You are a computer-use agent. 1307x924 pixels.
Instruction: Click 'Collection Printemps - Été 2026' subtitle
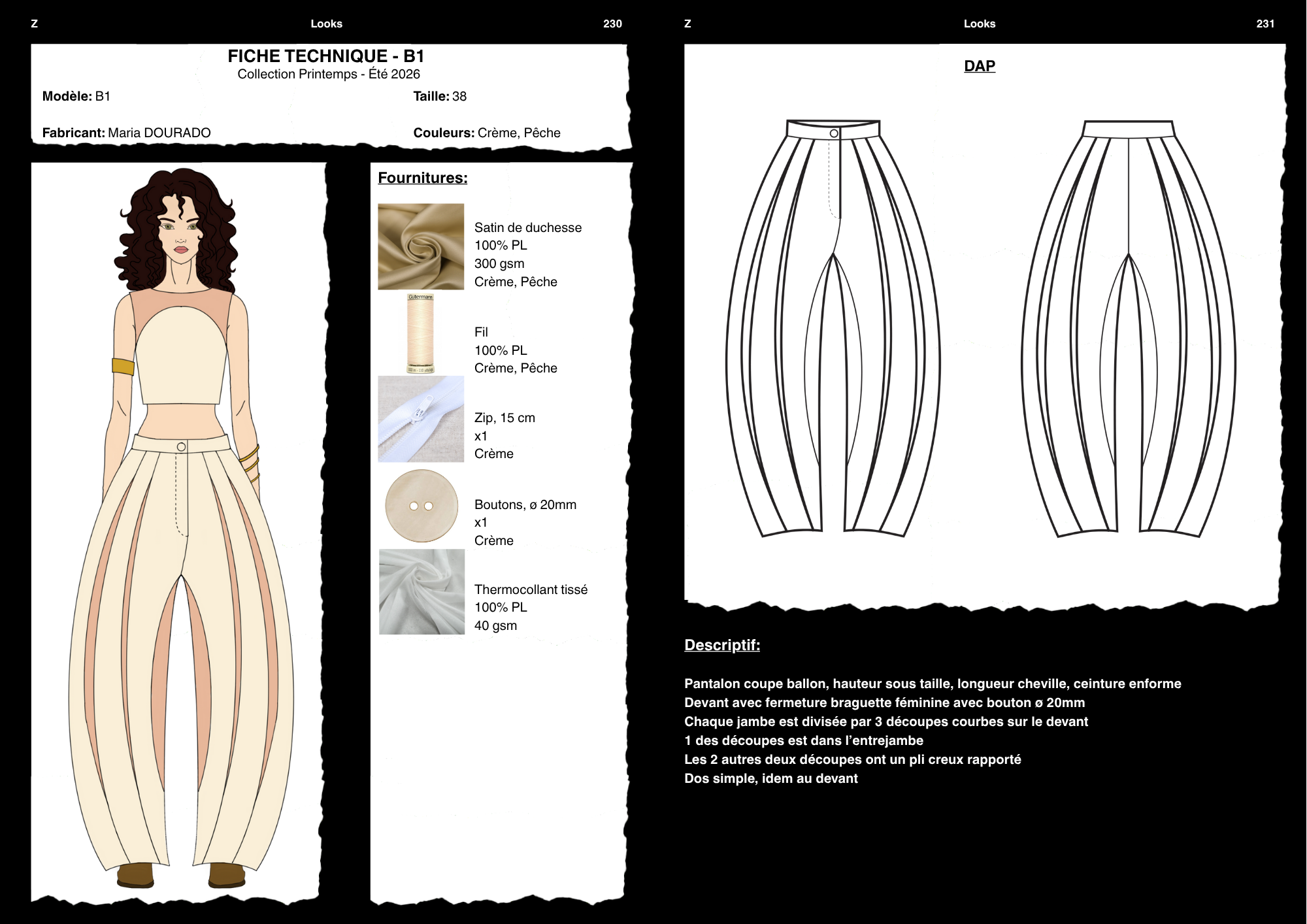click(x=329, y=74)
